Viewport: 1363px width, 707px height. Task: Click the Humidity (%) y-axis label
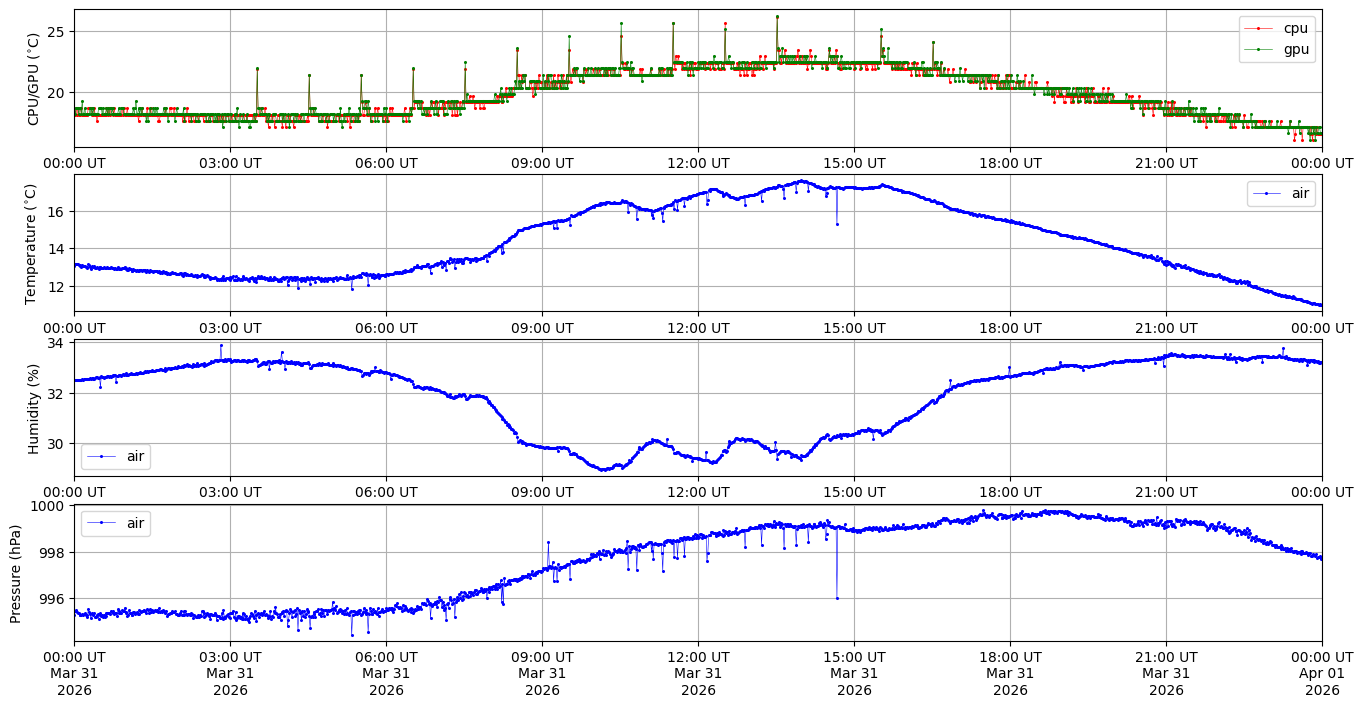pyautogui.click(x=33, y=408)
